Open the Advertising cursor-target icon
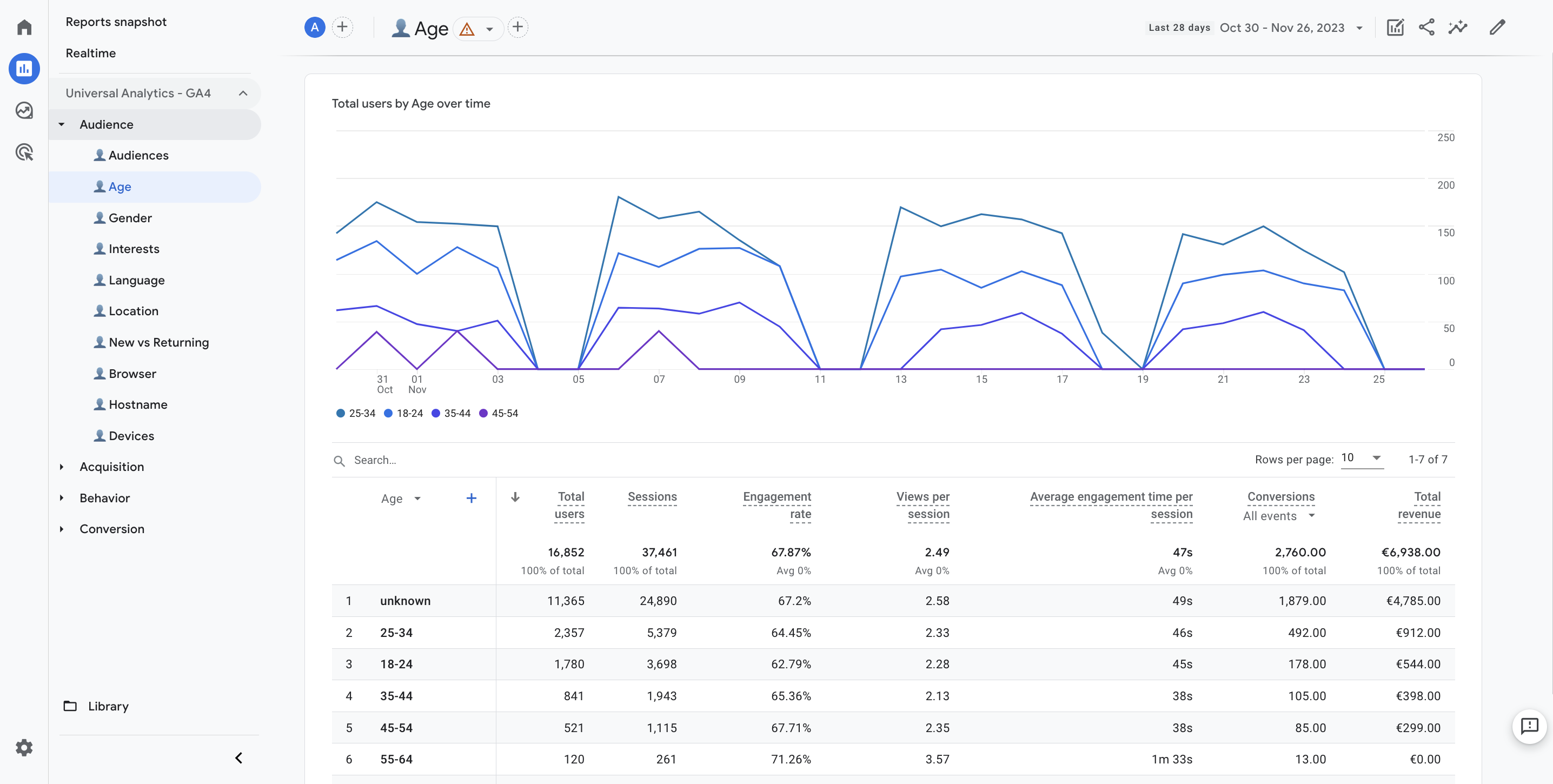1553x784 pixels. tap(24, 152)
